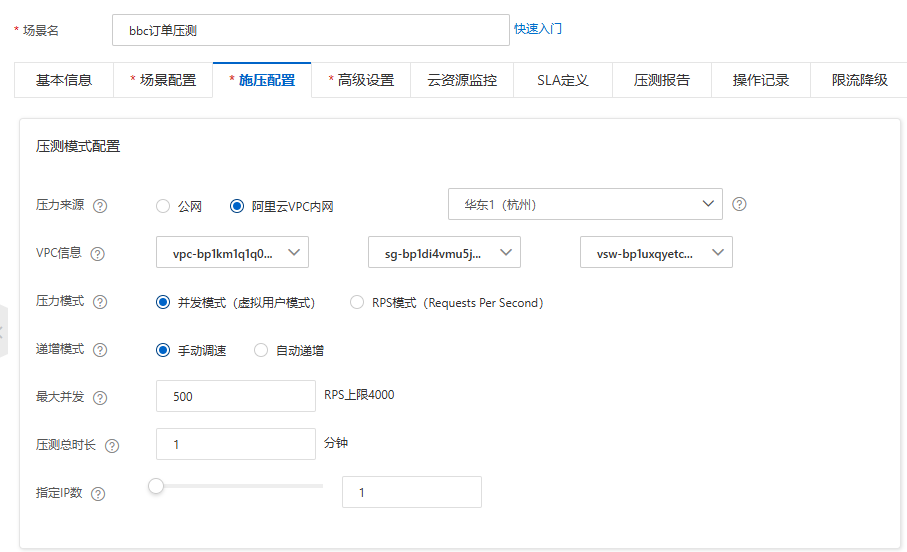
Task: Click help icon next to 递增模式
Action: point(100,350)
